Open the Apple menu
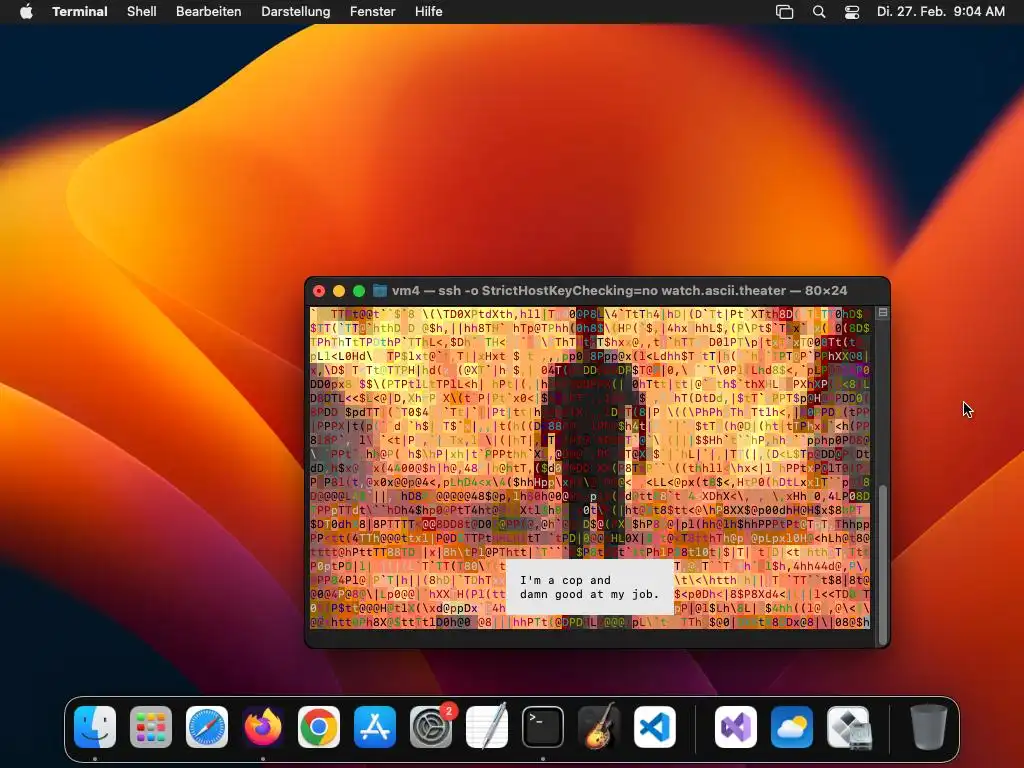Image resolution: width=1024 pixels, height=768 pixels. coord(26,12)
